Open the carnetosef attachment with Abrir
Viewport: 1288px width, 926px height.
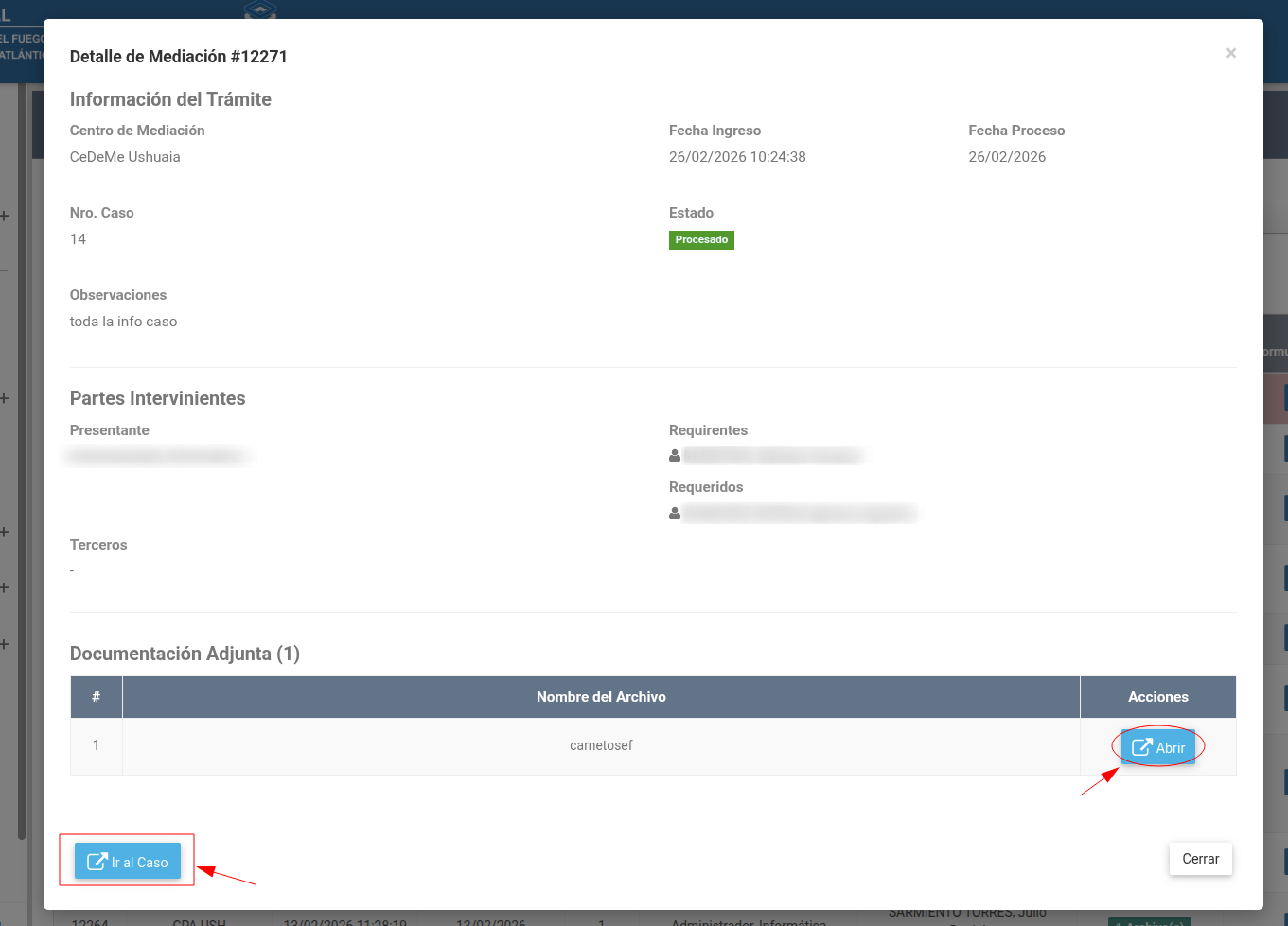[1157, 746]
